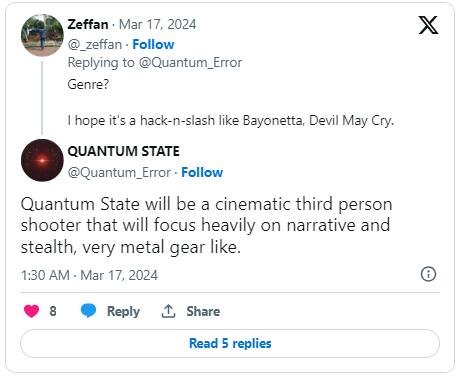Click the Reply text label

(x=123, y=311)
